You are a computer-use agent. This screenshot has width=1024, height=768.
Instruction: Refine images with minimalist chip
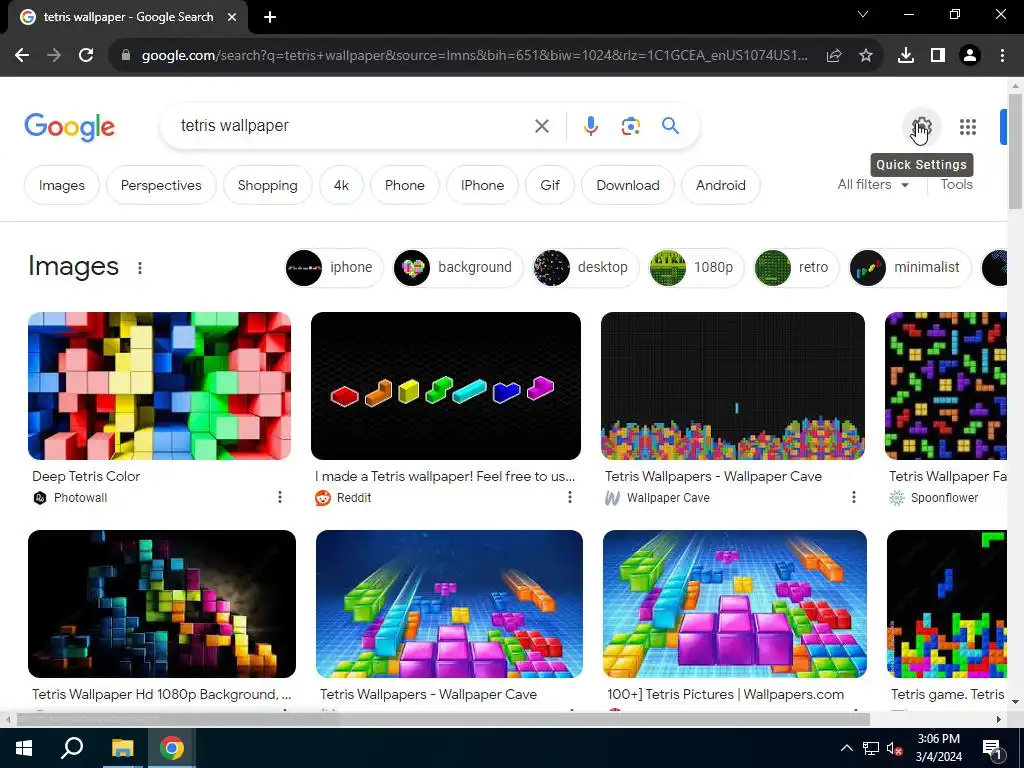910,268
